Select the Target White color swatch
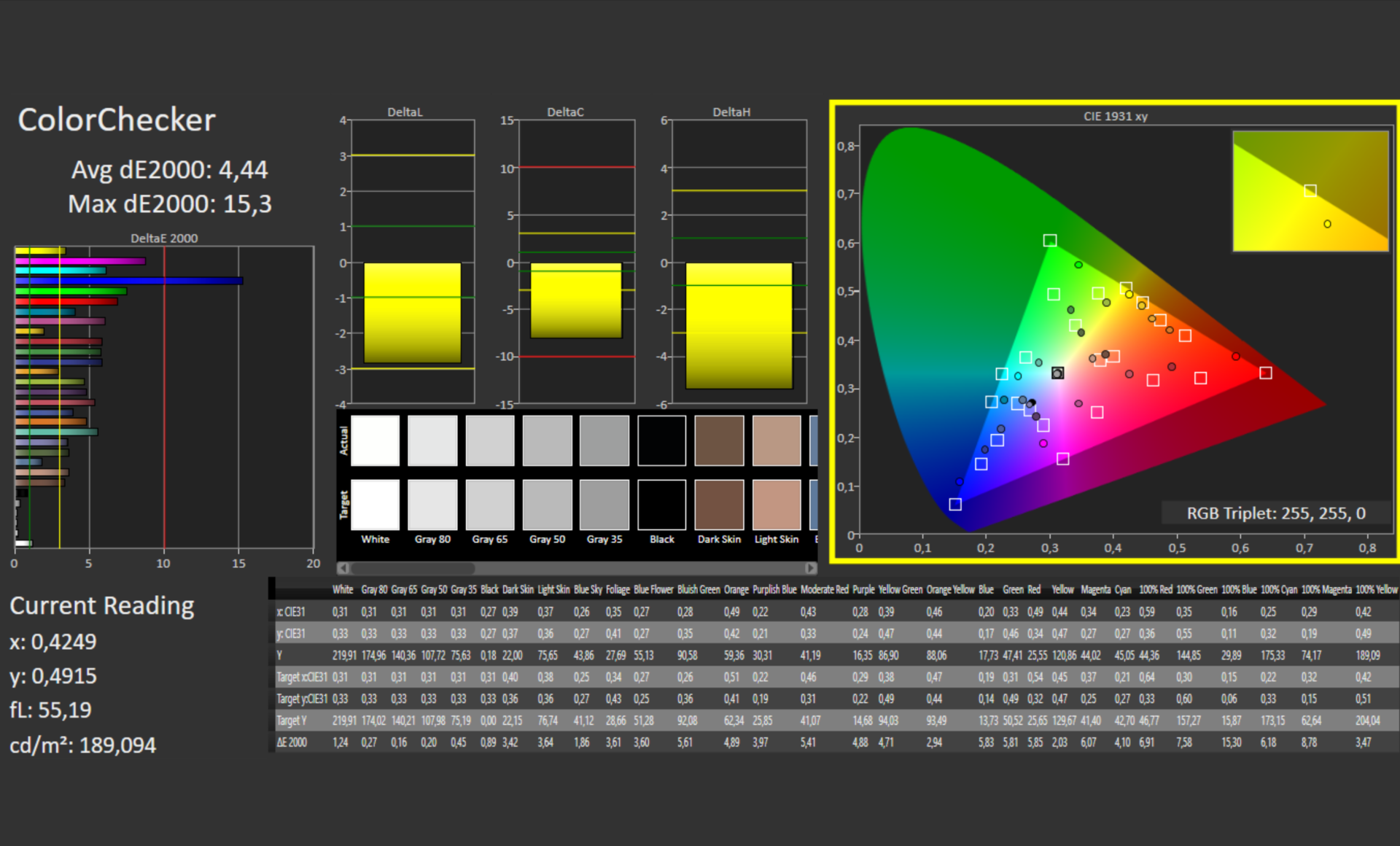This screenshot has width=1400, height=846. tap(375, 505)
